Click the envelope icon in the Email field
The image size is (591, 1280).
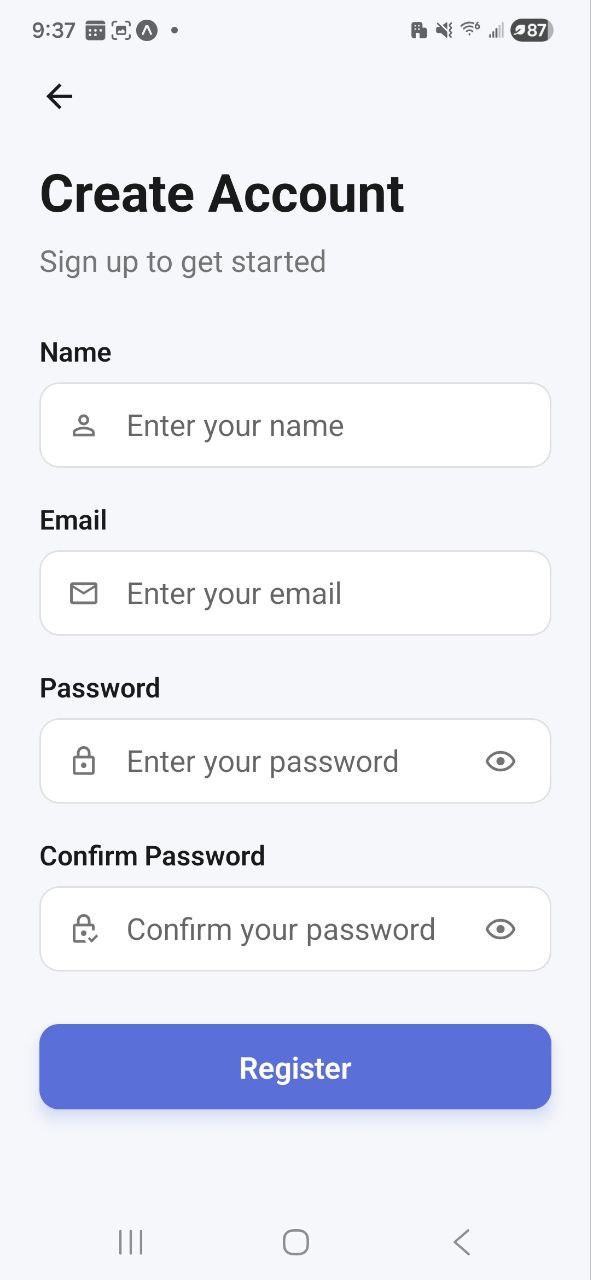point(84,593)
